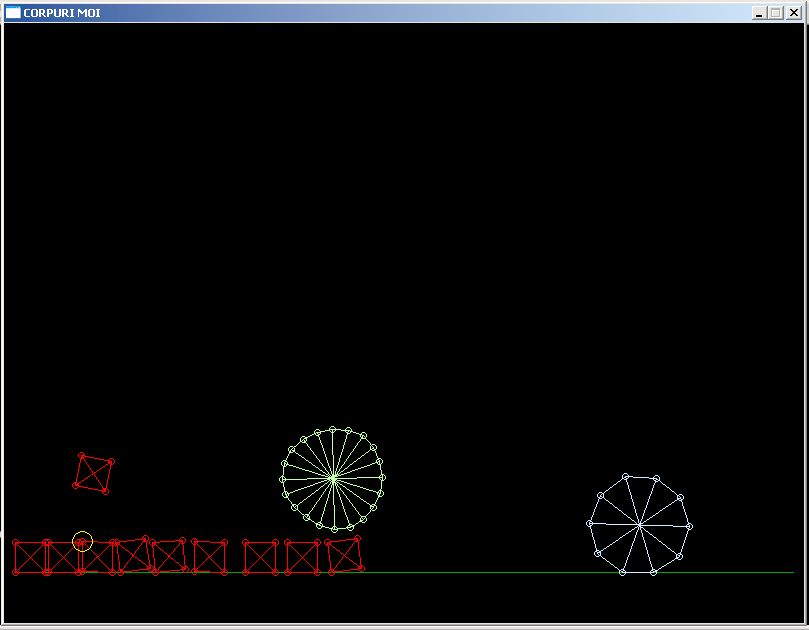This screenshot has height=630, width=809.
Task: Click the yellow circle marker
Action: coord(83,541)
